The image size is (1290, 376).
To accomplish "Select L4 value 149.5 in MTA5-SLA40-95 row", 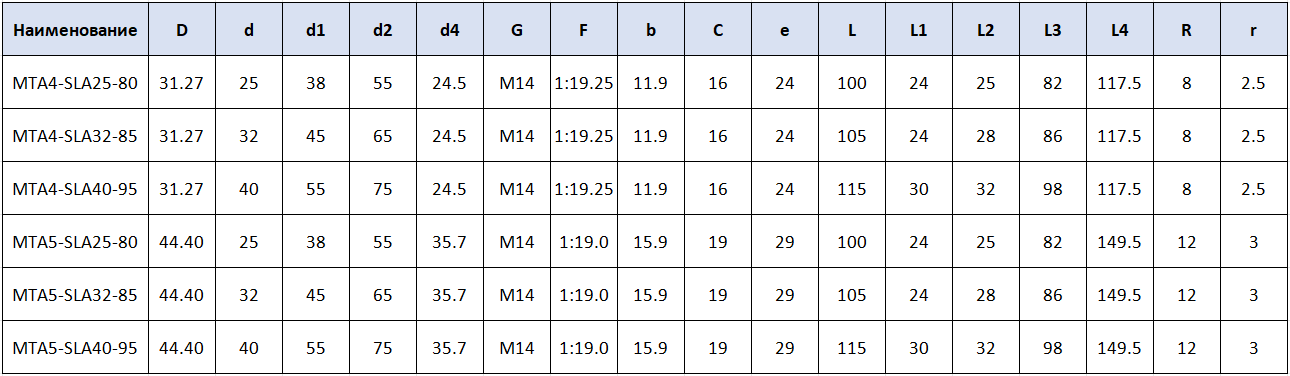I will coord(1120,347).
